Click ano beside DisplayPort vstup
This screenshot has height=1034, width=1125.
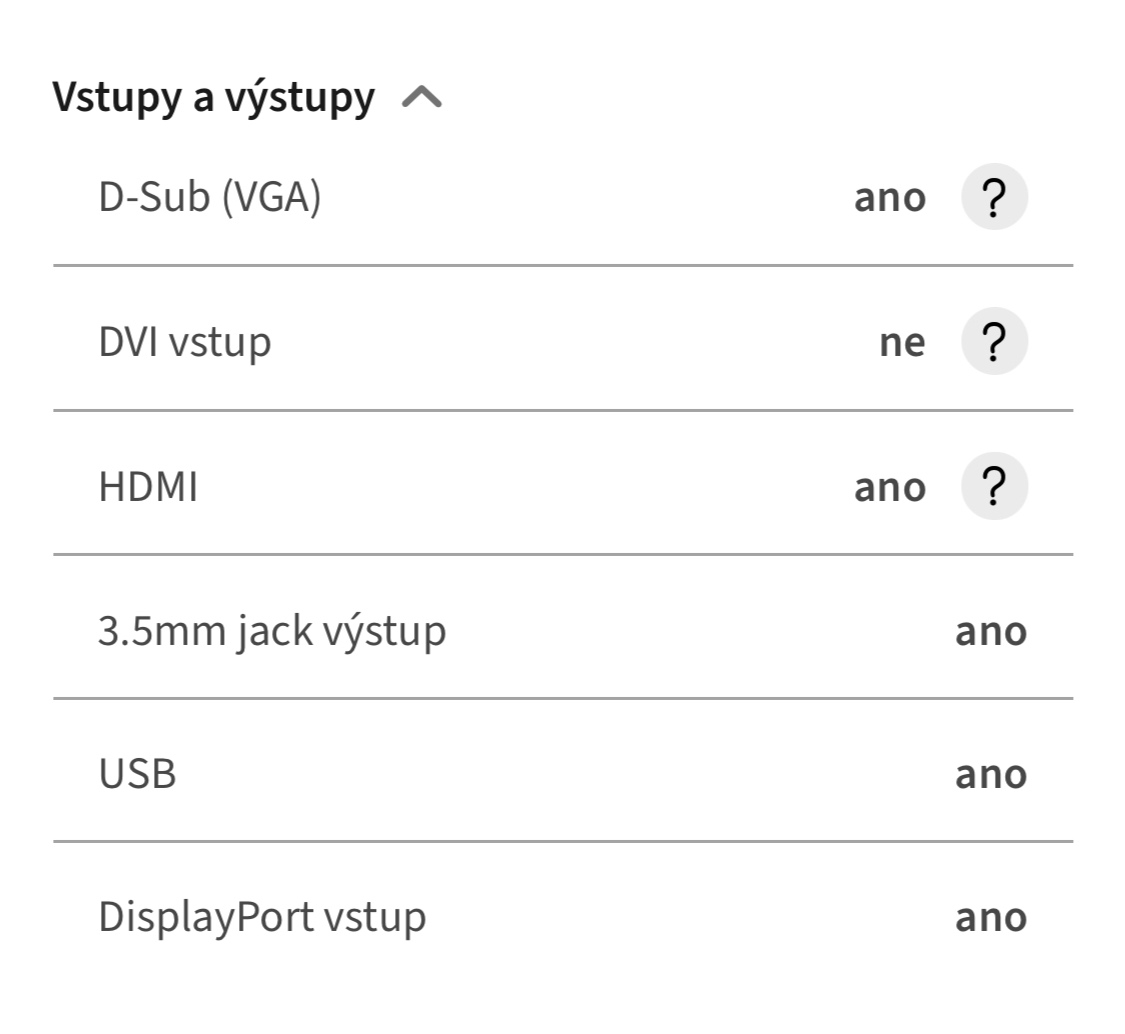pyautogui.click(x=990, y=917)
